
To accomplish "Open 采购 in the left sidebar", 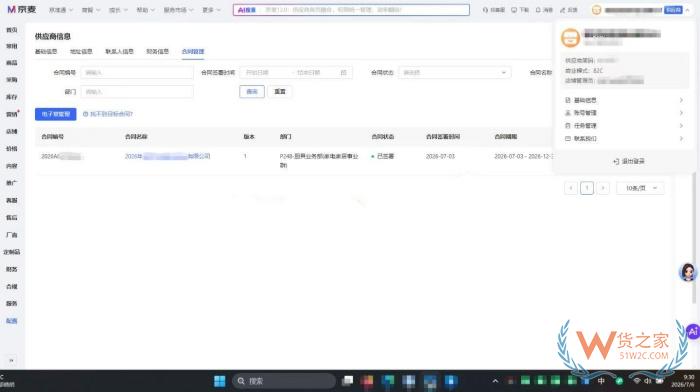I will point(12,80).
